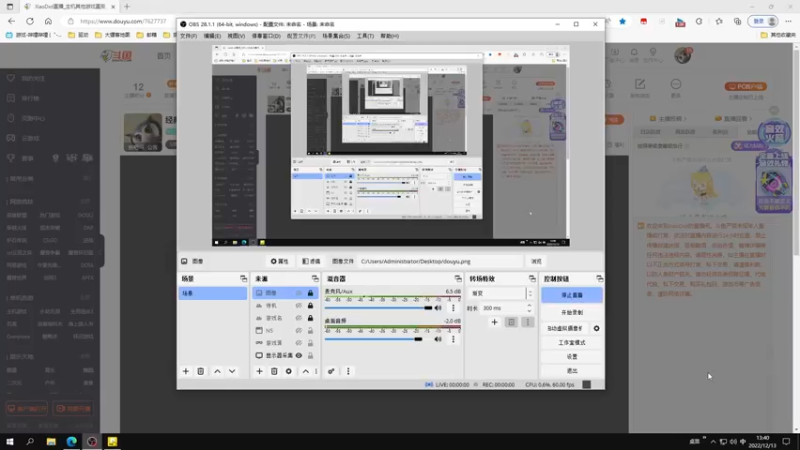Toggle visibility of the 待机 source
800x450 pixels.
[x=299, y=306]
